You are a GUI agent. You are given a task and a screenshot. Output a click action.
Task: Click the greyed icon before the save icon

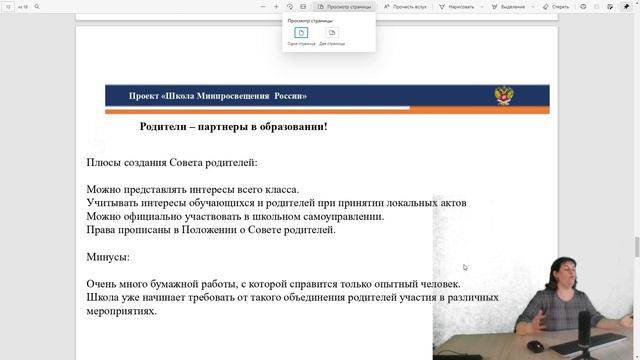click(x=597, y=7)
